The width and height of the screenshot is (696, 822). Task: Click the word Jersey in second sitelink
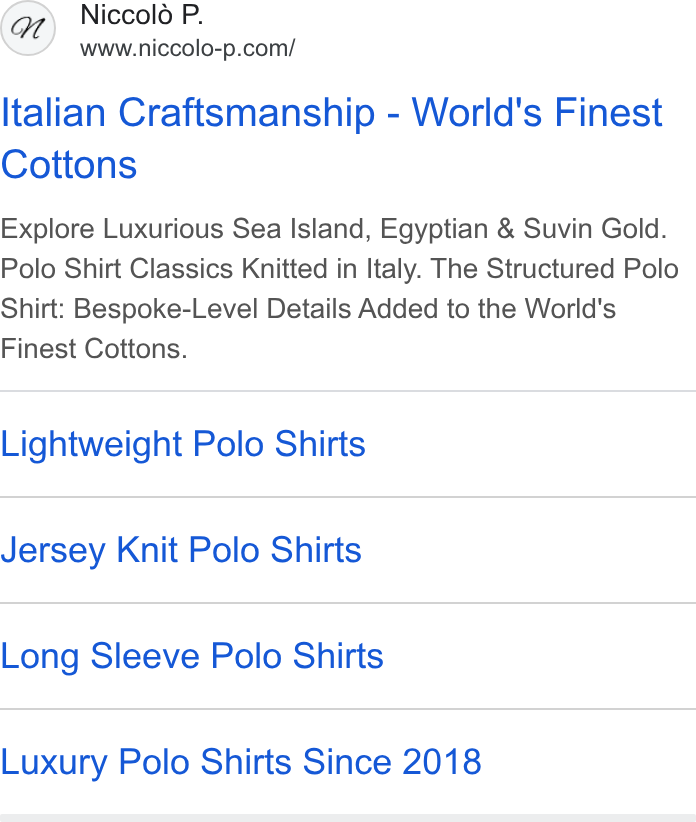click(x=53, y=550)
